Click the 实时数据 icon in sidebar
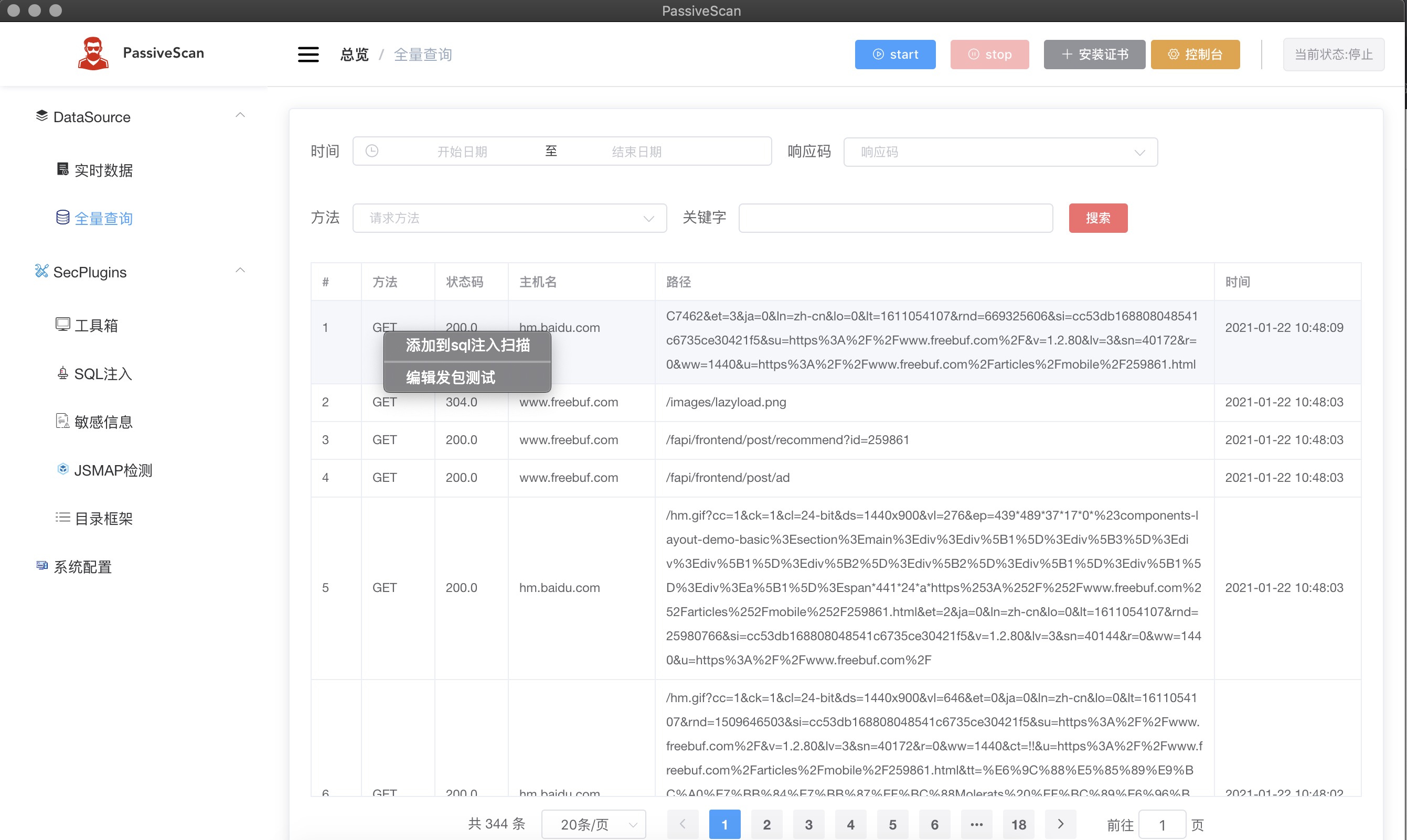This screenshot has height=840, width=1407. click(63, 169)
